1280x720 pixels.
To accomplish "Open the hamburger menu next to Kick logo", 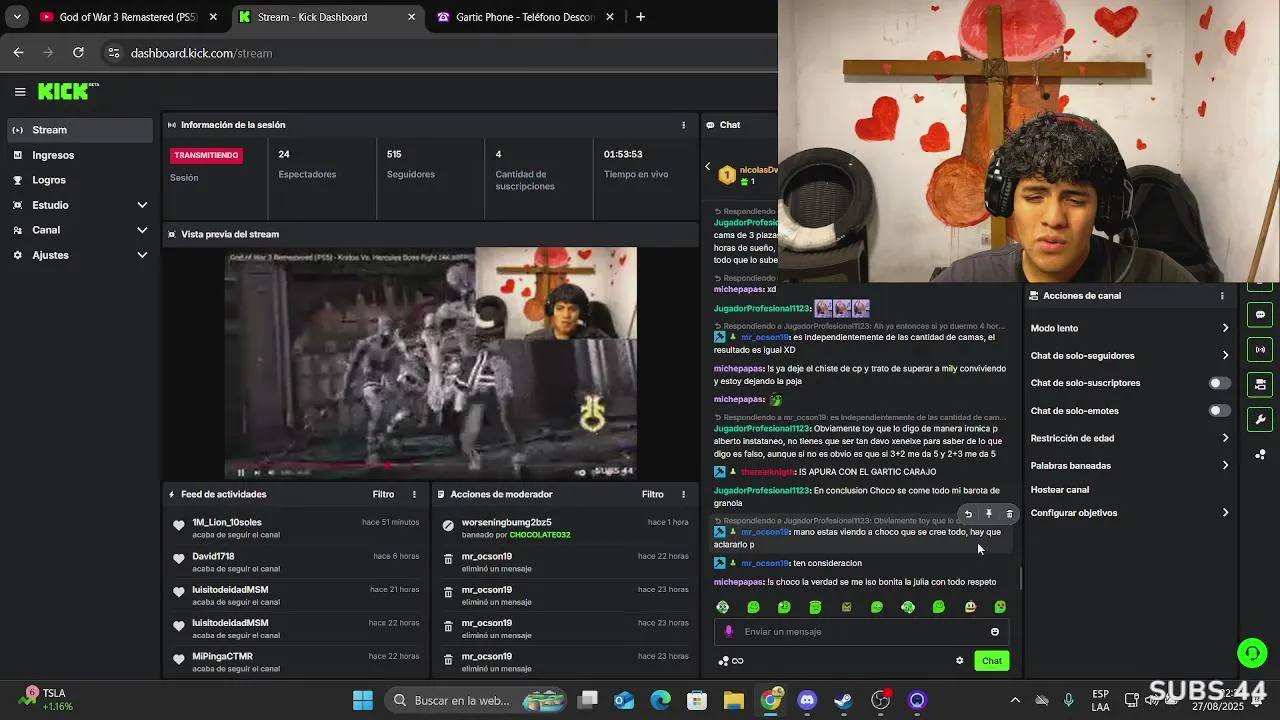I will pos(20,91).
